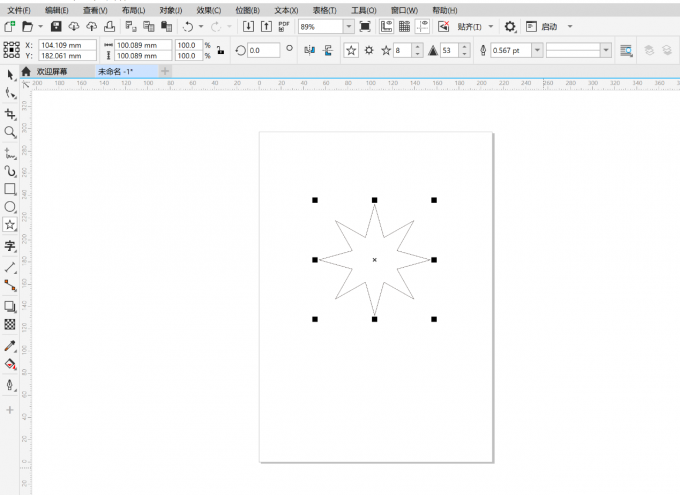Add new document tab with plus button

pyautogui.click(x=166, y=72)
